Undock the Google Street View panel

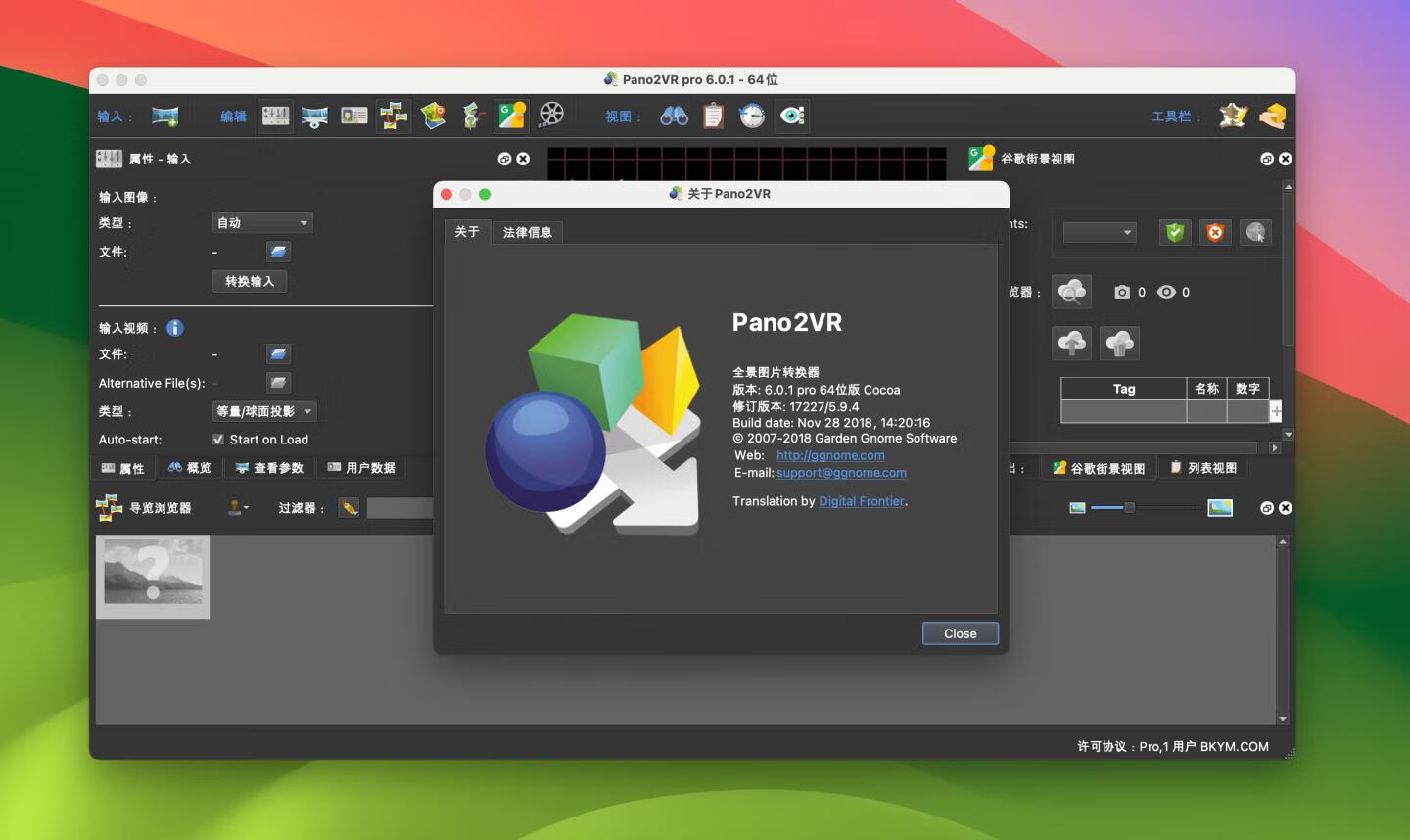pos(1267,159)
